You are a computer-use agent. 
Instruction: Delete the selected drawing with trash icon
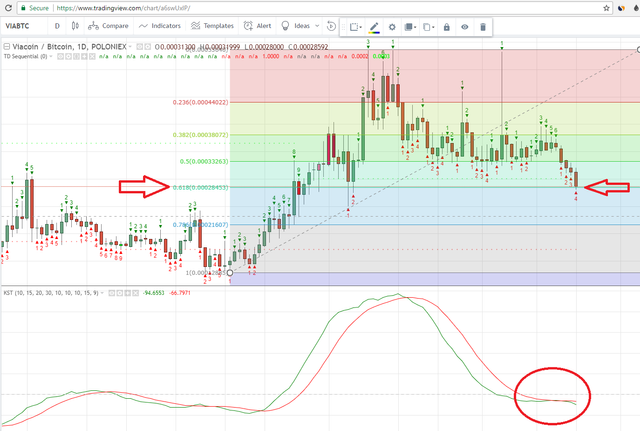(x=483, y=27)
